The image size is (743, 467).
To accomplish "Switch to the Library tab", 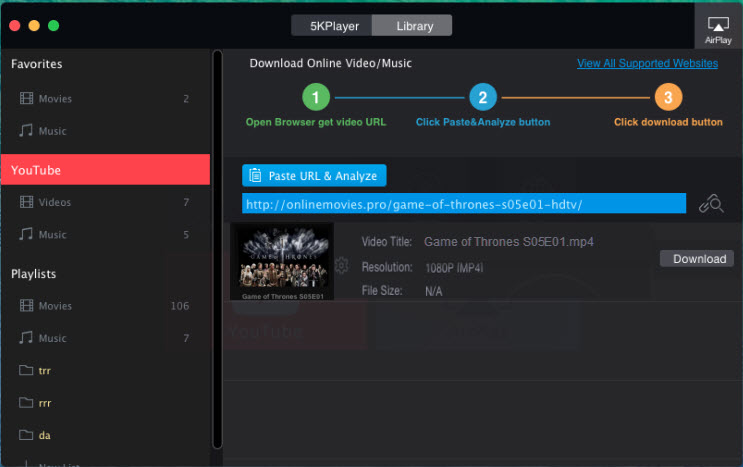I will pyautogui.click(x=412, y=26).
